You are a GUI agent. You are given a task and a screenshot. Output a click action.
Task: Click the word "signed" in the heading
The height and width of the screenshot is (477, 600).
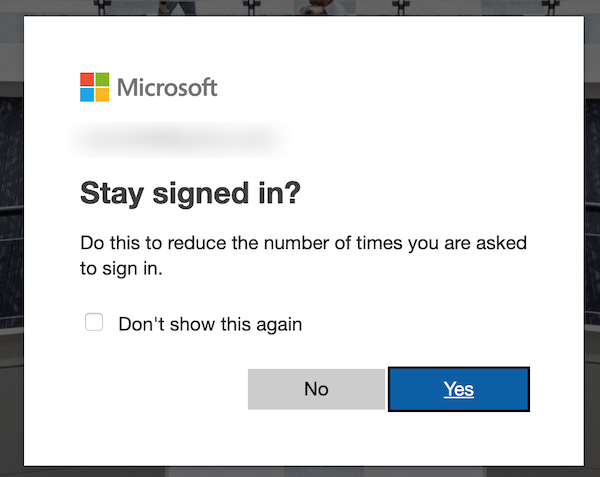point(201,194)
